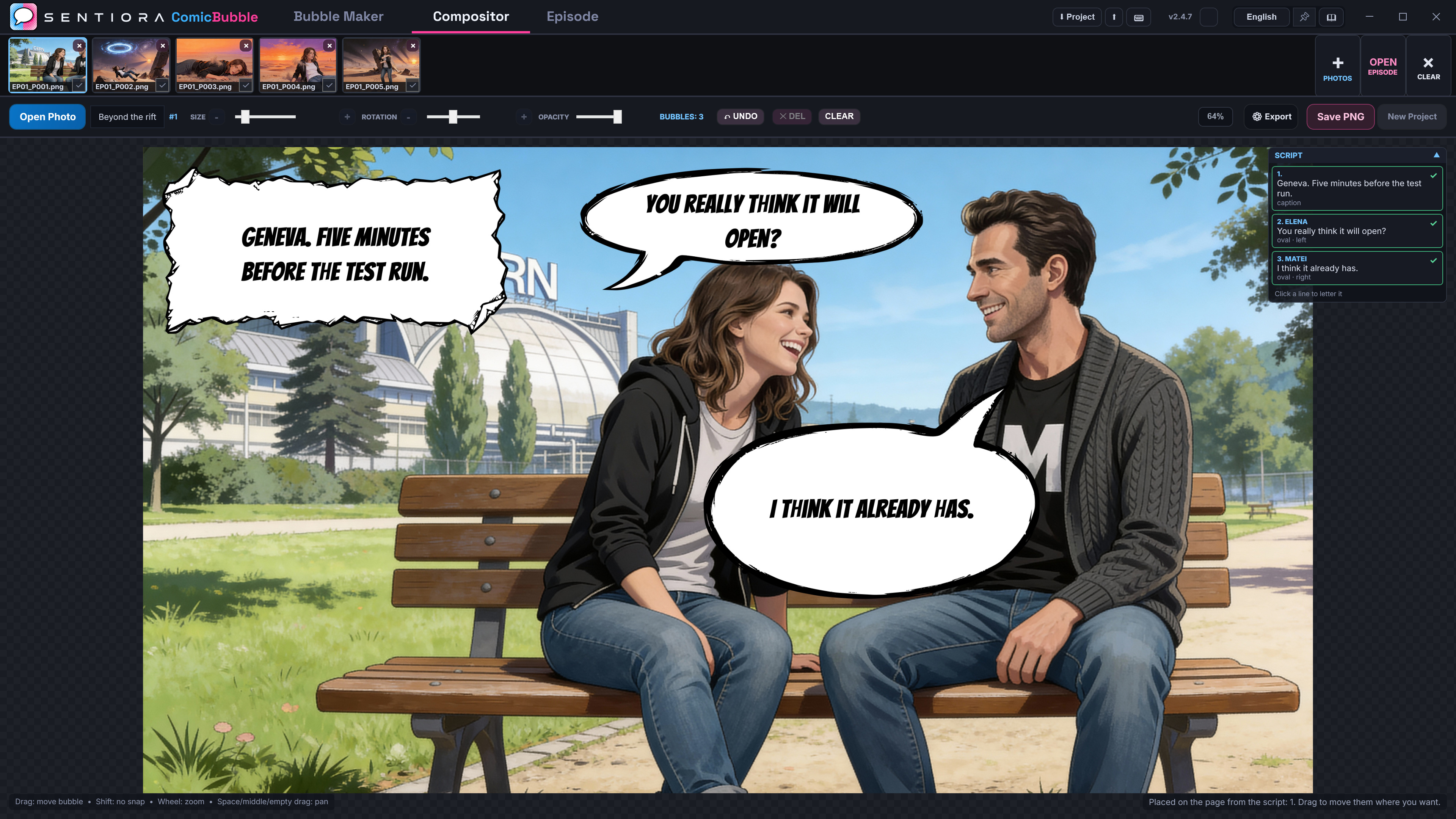This screenshot has width=1456, height=819.
Task: Toggle the checkbox on EP01_P004.png
Action: pyautogui.click(x=329, y=85)
